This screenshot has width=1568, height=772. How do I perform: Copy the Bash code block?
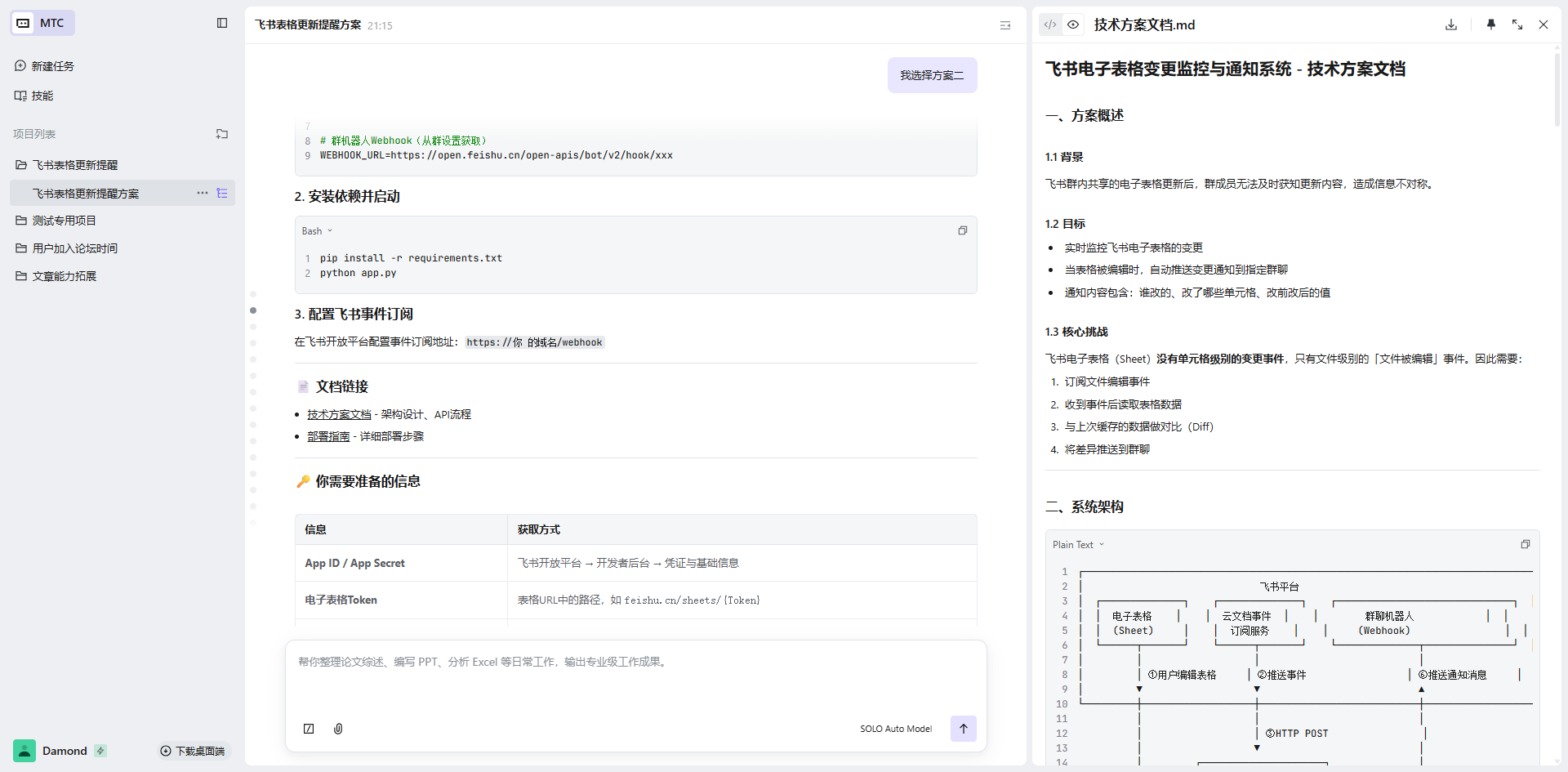tap(963, 230)
